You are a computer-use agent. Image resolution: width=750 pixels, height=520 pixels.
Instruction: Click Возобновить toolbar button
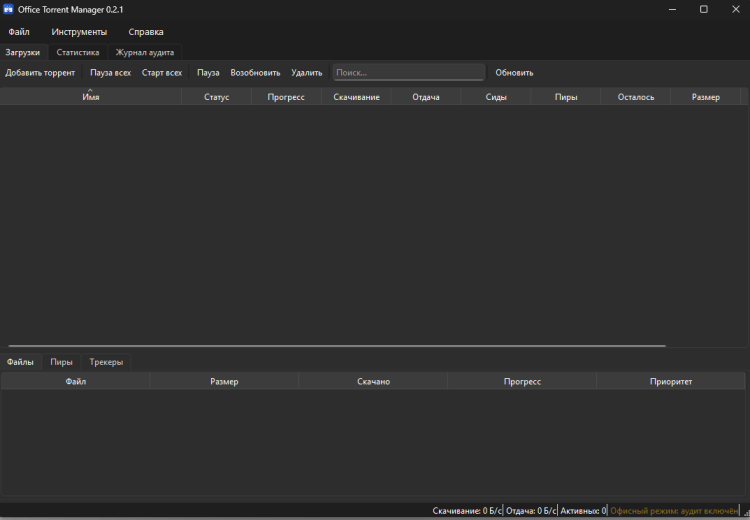pyautogui.click(x=255, y=73)
